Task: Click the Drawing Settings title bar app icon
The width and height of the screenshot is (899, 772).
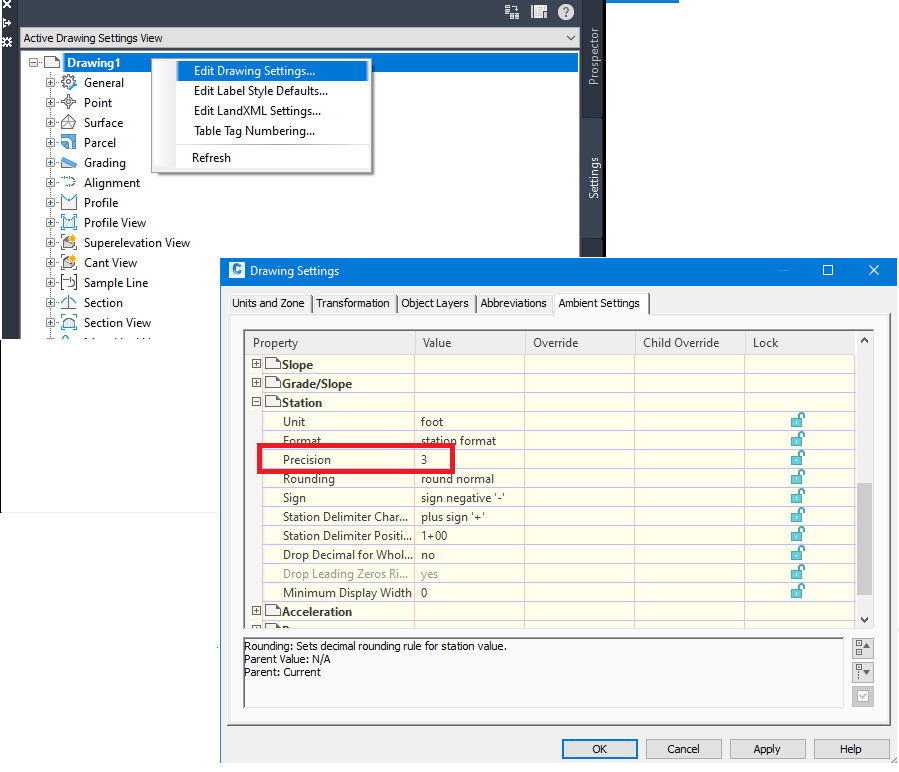Action: pos(237,270)
